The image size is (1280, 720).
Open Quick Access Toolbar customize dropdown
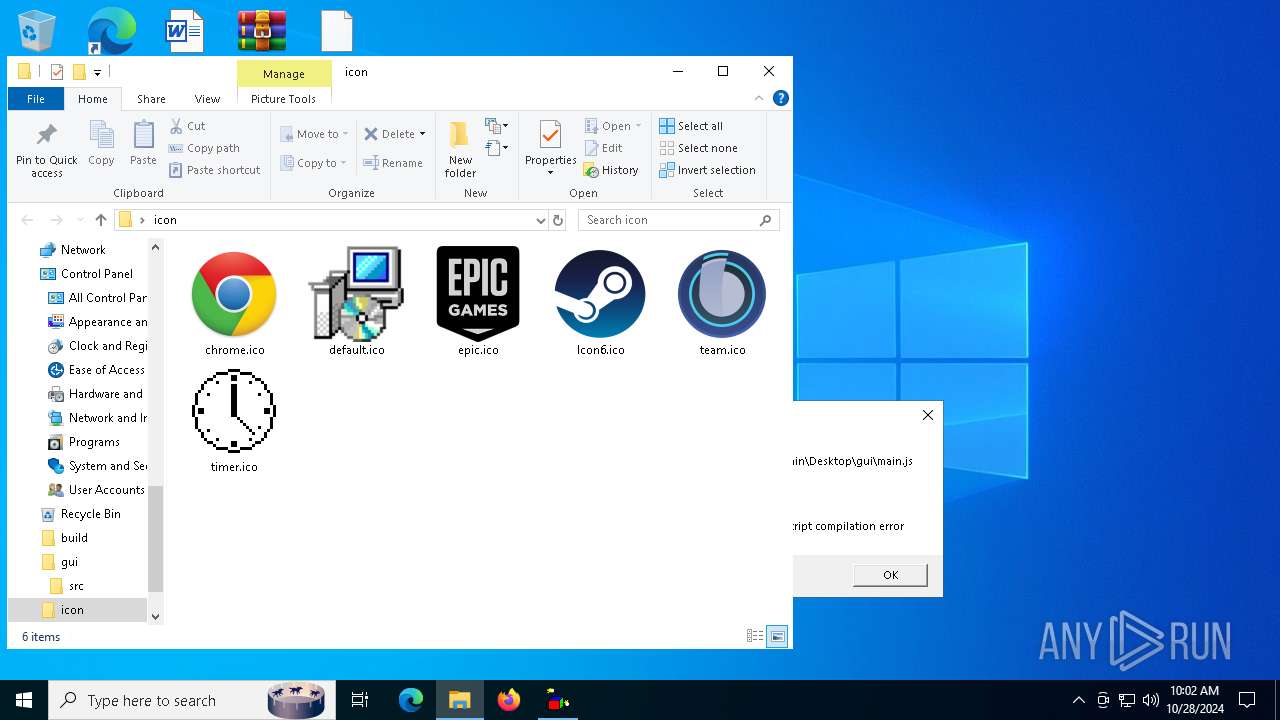pyautogui.click(x=98, y=72)
